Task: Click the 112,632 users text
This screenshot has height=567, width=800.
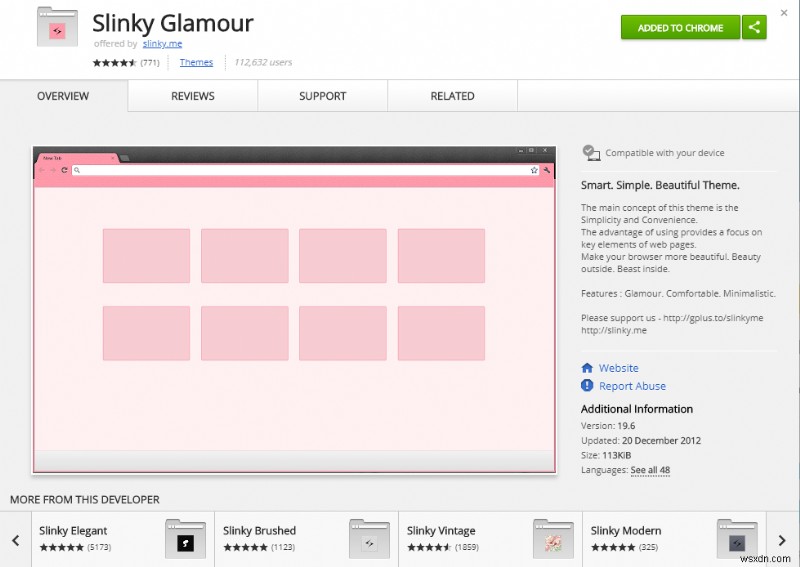Action: pyautogui.click(x=263, y=62)
